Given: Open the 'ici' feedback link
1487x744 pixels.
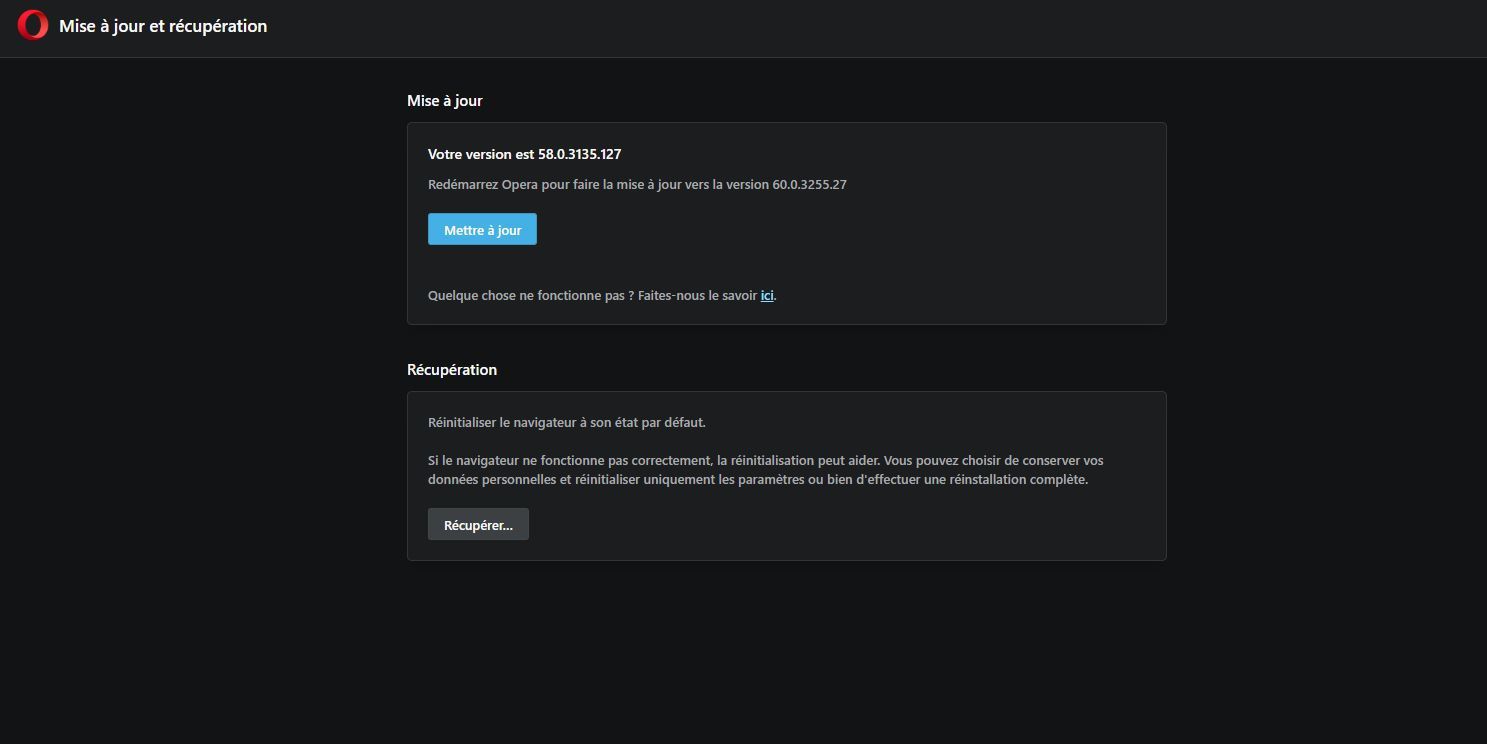Looking at the screenshot, I should 767,296.
